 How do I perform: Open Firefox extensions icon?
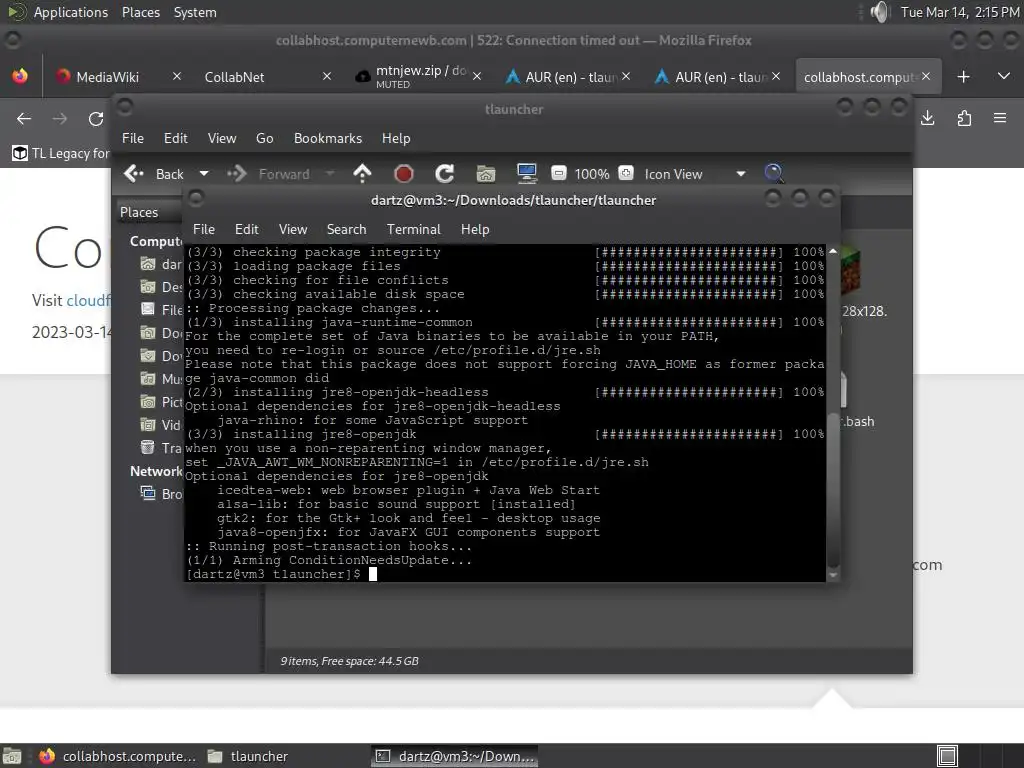(x=964, y=118)
